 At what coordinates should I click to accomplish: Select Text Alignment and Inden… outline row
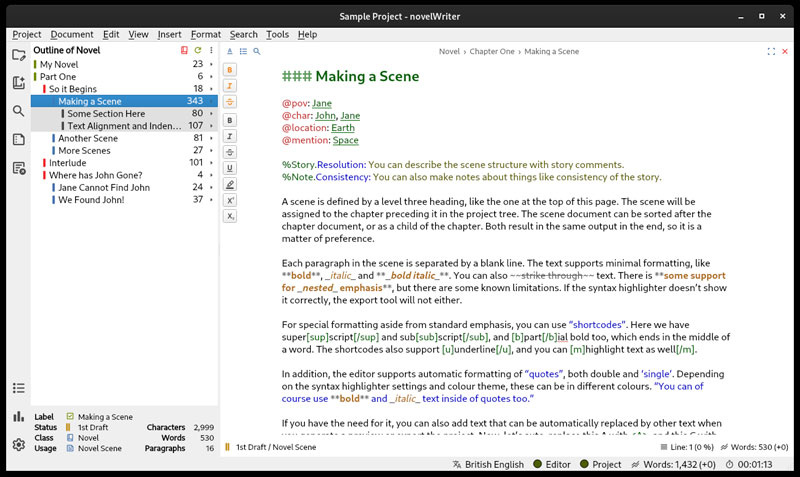click(x=124, y=125)
